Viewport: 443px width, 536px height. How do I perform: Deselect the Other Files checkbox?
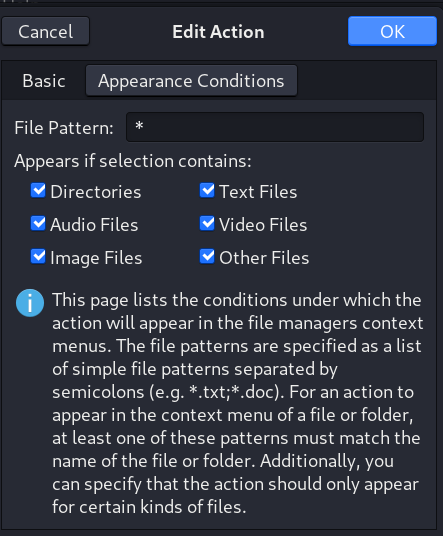[x=207, y=257]
